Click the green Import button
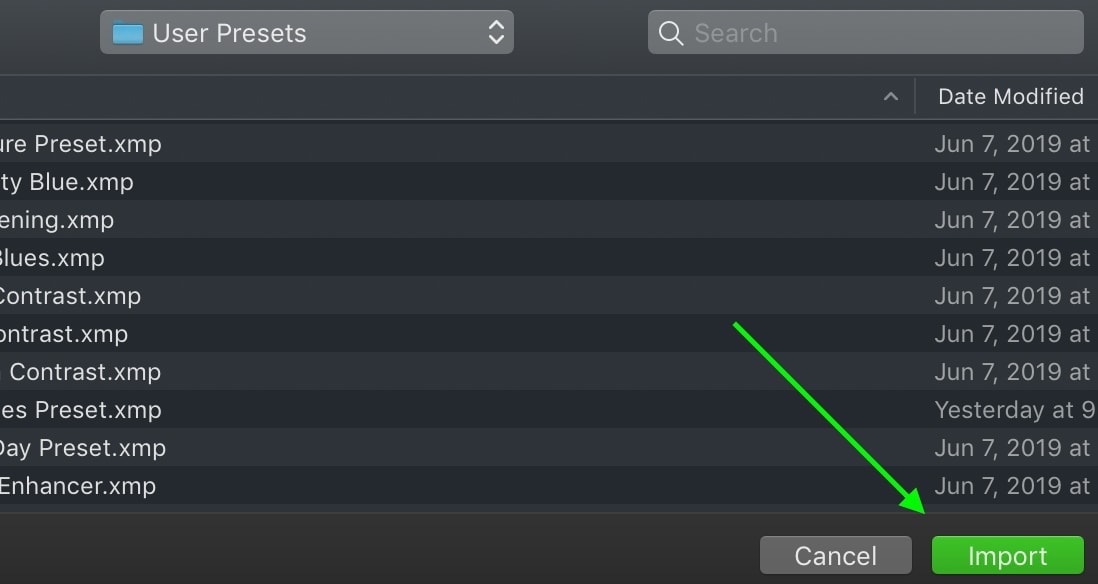1098x584 pixels. pyautogui.click(x=1008, y=556)
